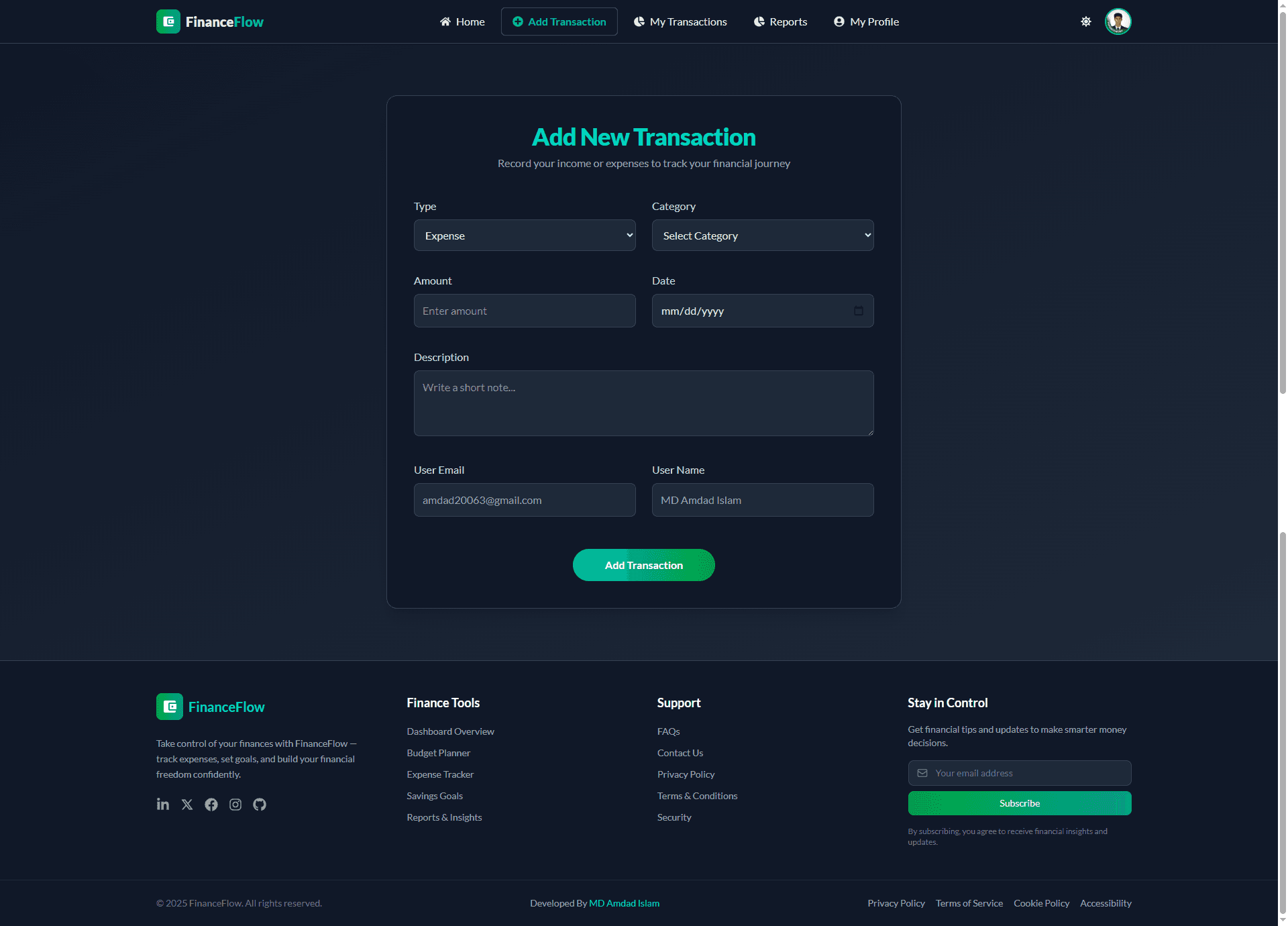Open Add Transaction nav item

[559, 21]
